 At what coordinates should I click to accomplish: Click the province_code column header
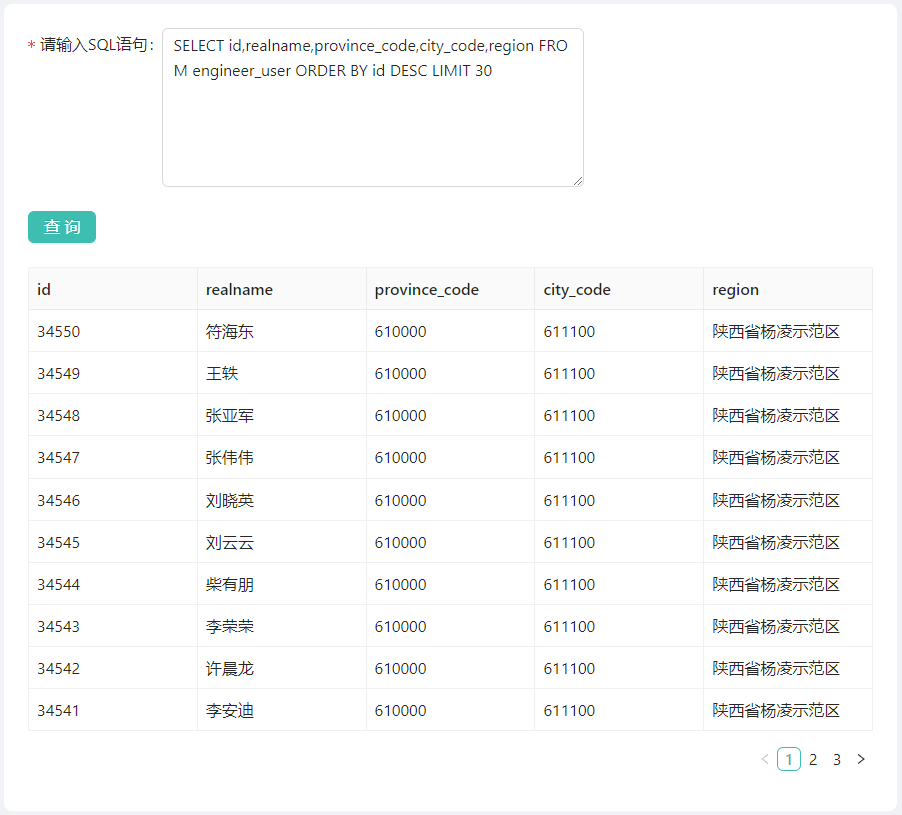coord(450,289)
